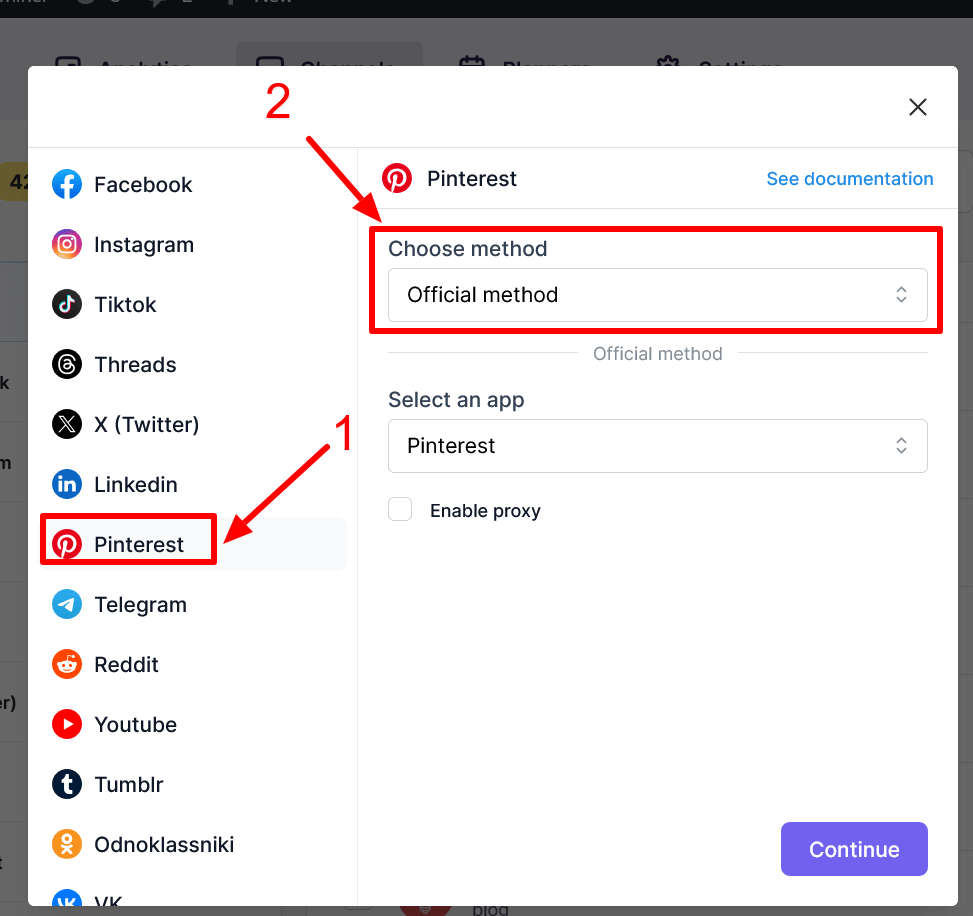Click the Reddit logo icon
The height and width of the screenshot is (916, 973).
coord(67,665)
